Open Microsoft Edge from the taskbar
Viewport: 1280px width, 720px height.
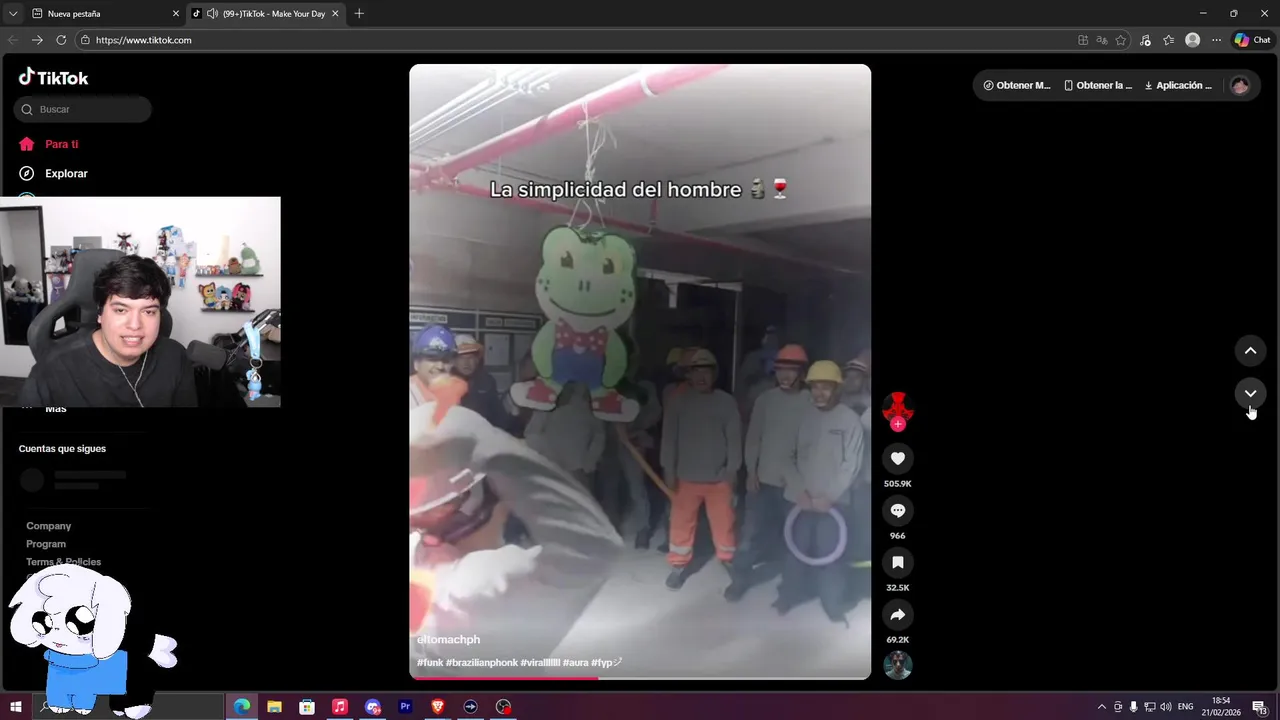tap(242, 707)
